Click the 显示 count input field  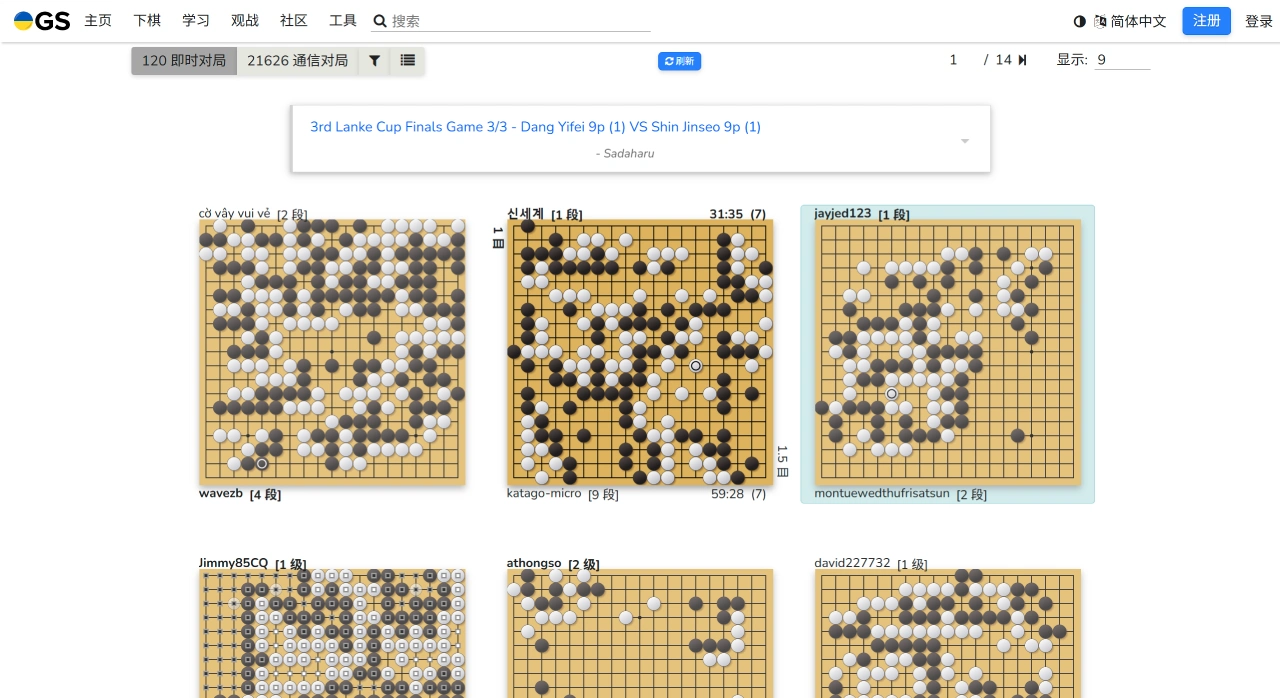[1122, 60]
